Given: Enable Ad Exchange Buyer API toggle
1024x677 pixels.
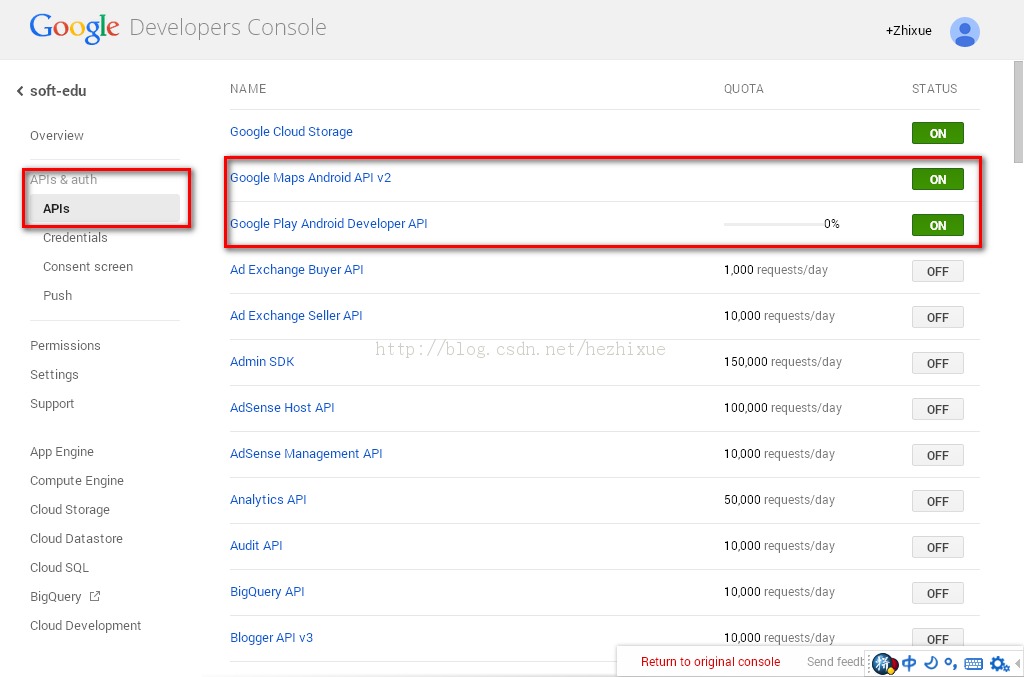Looking at the screenshot, I should click(937, 272).
